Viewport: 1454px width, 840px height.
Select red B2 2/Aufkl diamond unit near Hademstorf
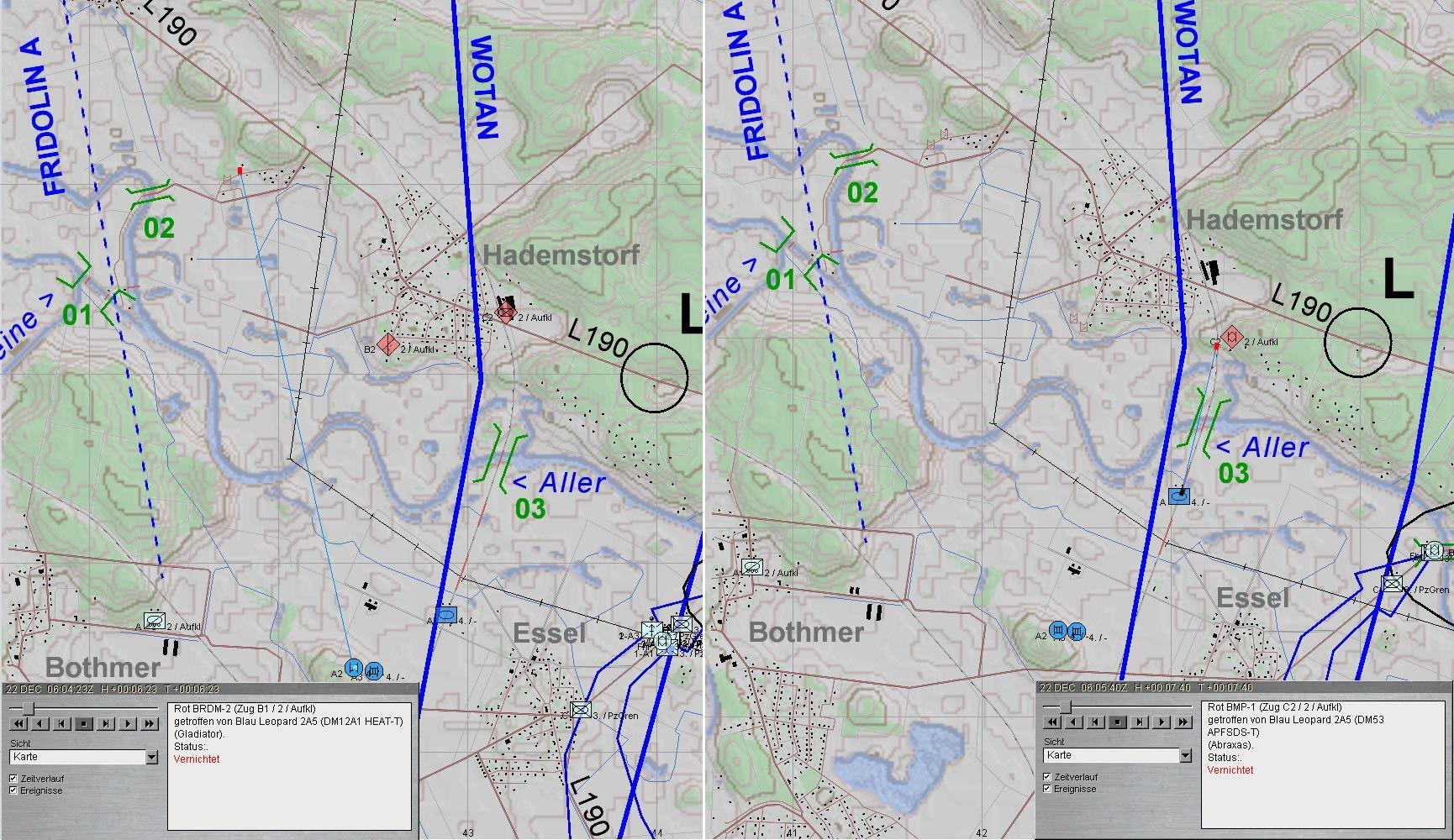[x=387, y=344]
